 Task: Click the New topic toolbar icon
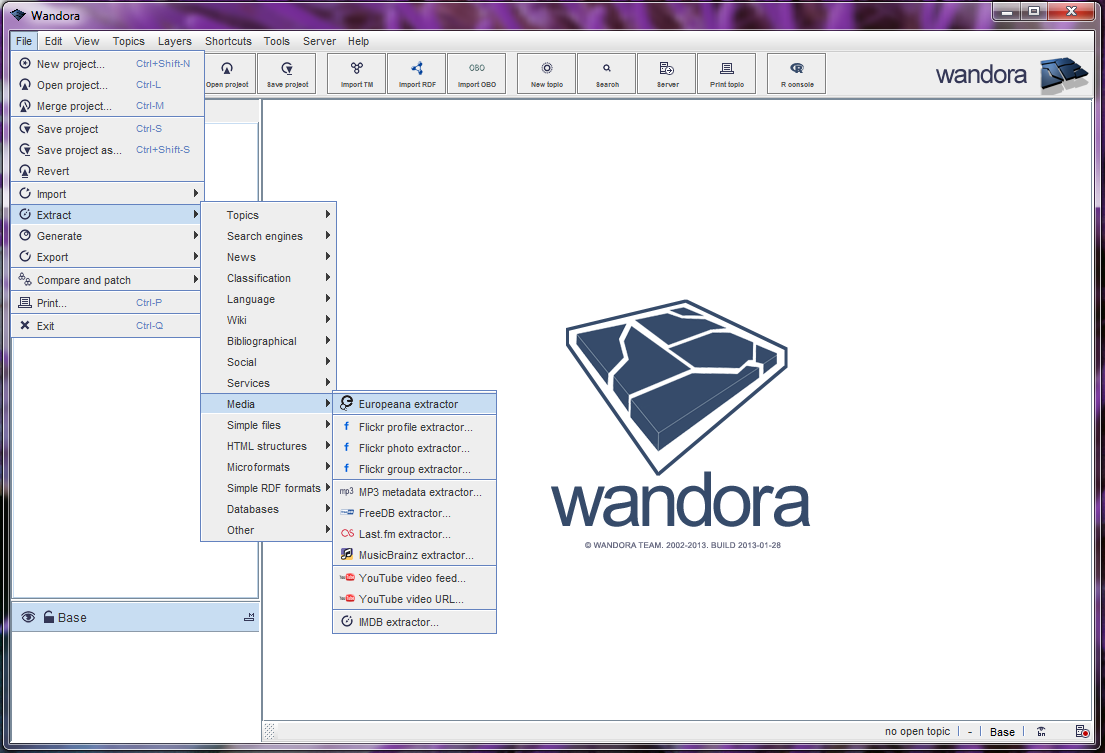pos(547,73)
